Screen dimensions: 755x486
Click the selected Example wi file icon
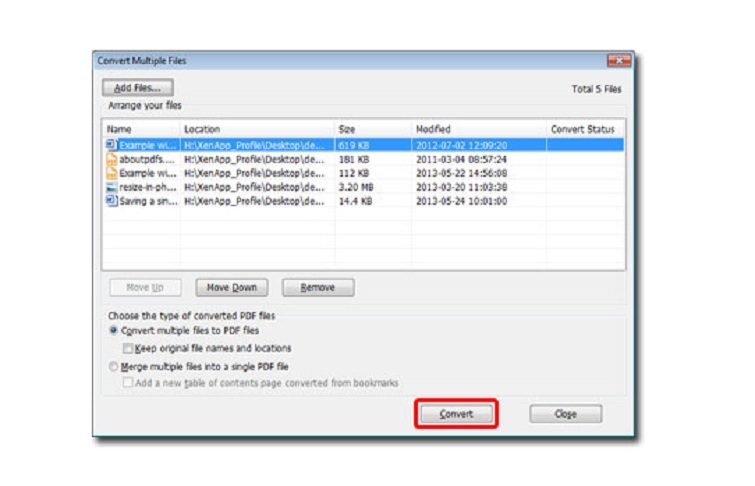[x=112, y=145]
